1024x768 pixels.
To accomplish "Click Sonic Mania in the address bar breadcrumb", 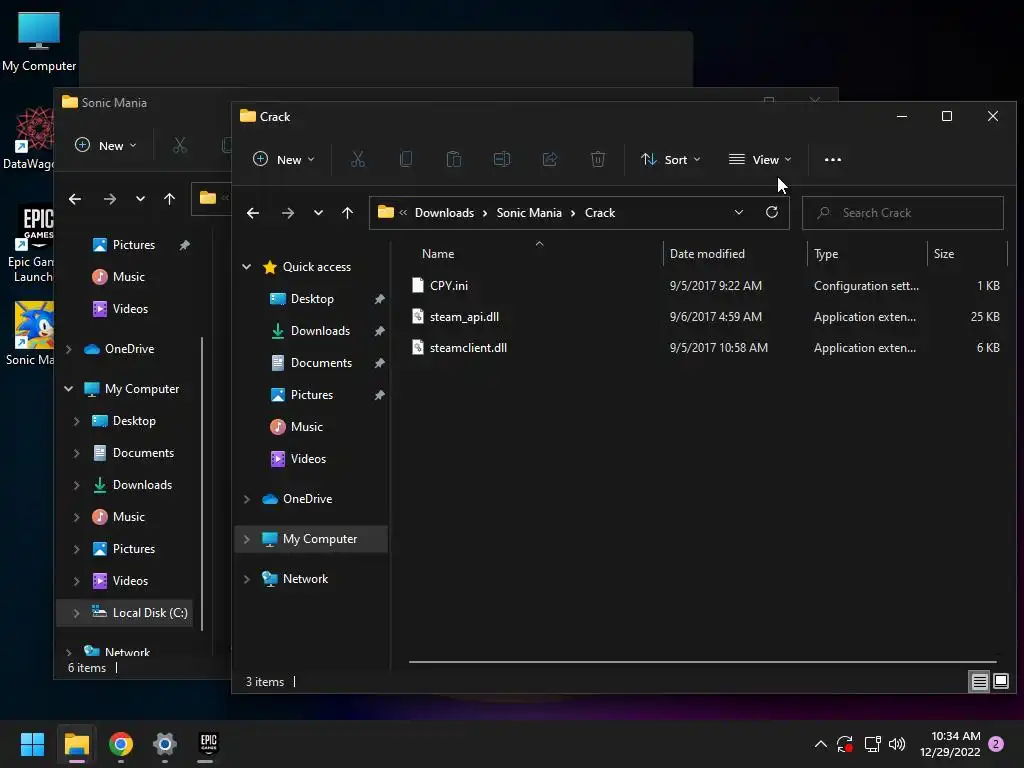I will pos(529,213).
